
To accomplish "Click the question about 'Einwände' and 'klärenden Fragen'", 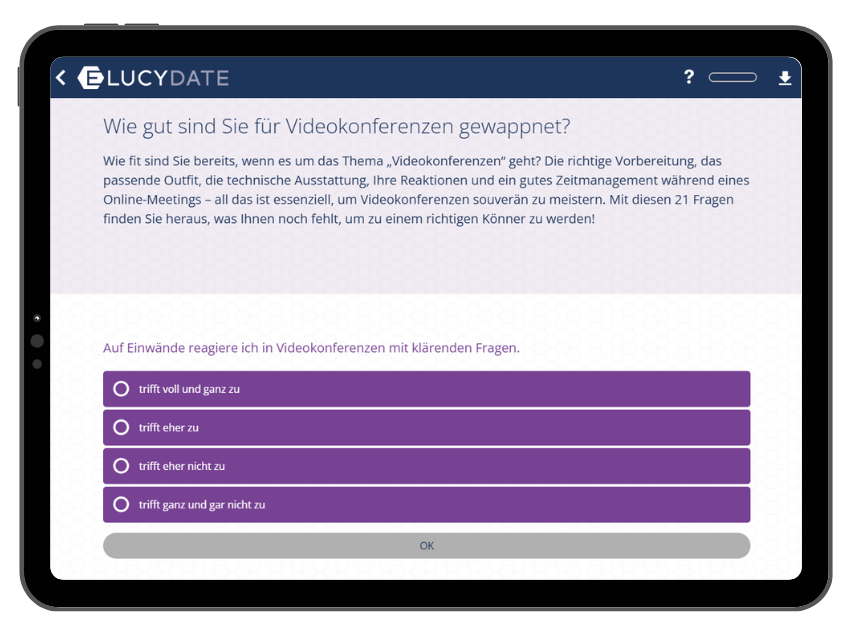I will point(311,348).
